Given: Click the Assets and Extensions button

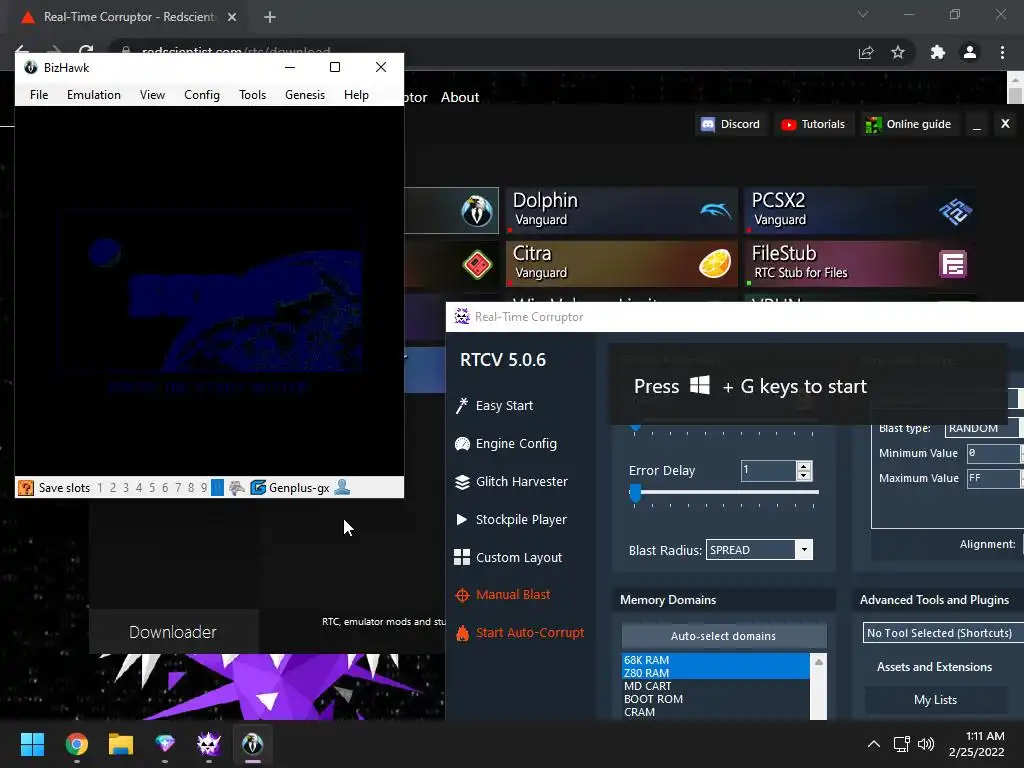Looking at the screenshot, I should pos(935,667).
